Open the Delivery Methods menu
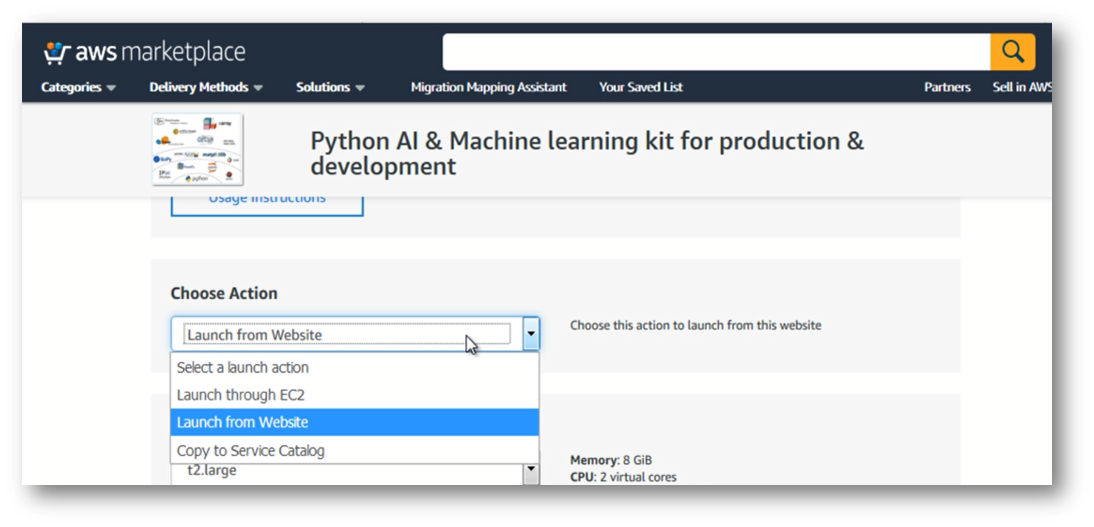The image size is (1094, 527). (x=206, y=87)
